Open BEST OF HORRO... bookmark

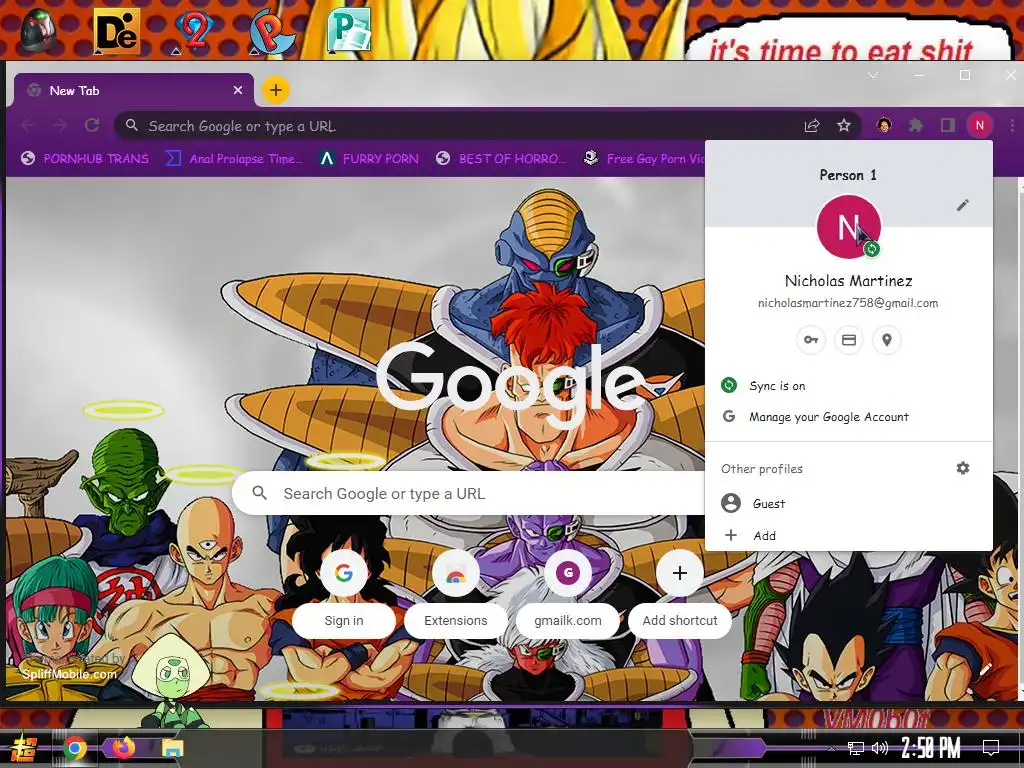(502, 159)
